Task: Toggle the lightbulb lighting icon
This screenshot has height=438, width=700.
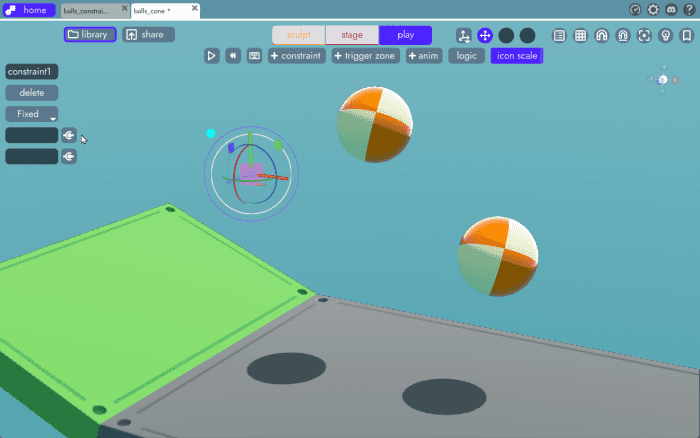Action: tap(665, 35)
